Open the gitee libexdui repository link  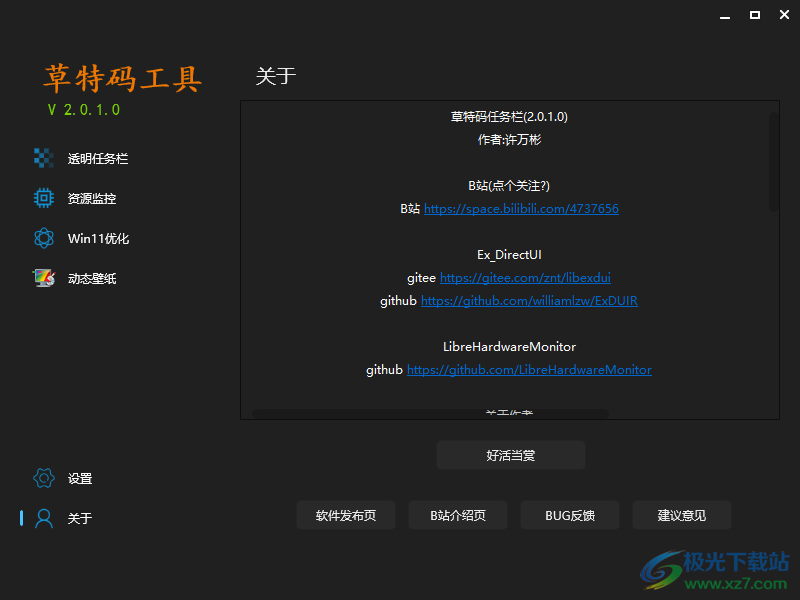[525, 277]
